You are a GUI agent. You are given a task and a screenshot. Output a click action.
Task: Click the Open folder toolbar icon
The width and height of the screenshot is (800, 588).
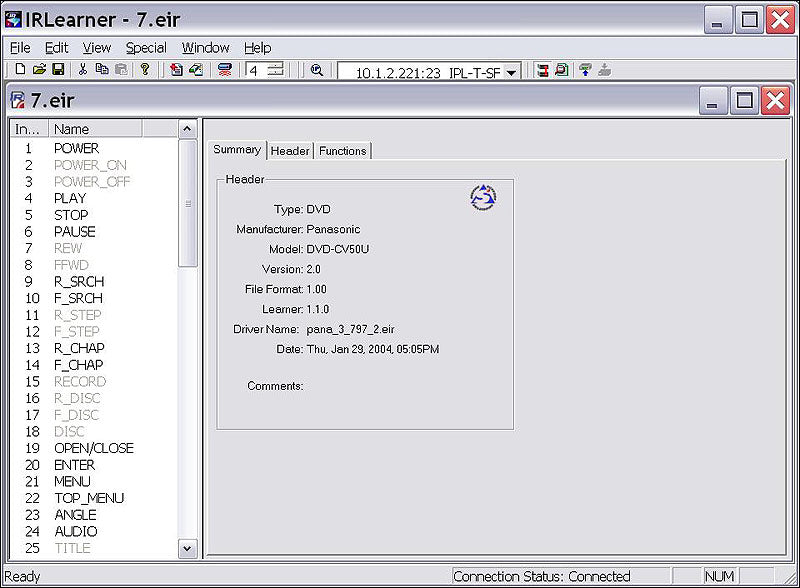[x=39, y=69]
